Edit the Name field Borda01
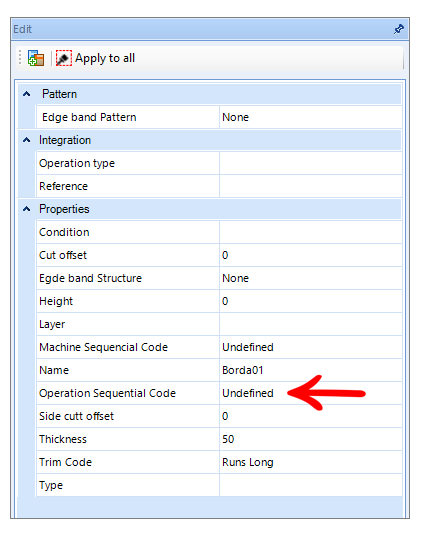Image resolution: width=427 pixels, height=537 pixels. tap(311, 370)
